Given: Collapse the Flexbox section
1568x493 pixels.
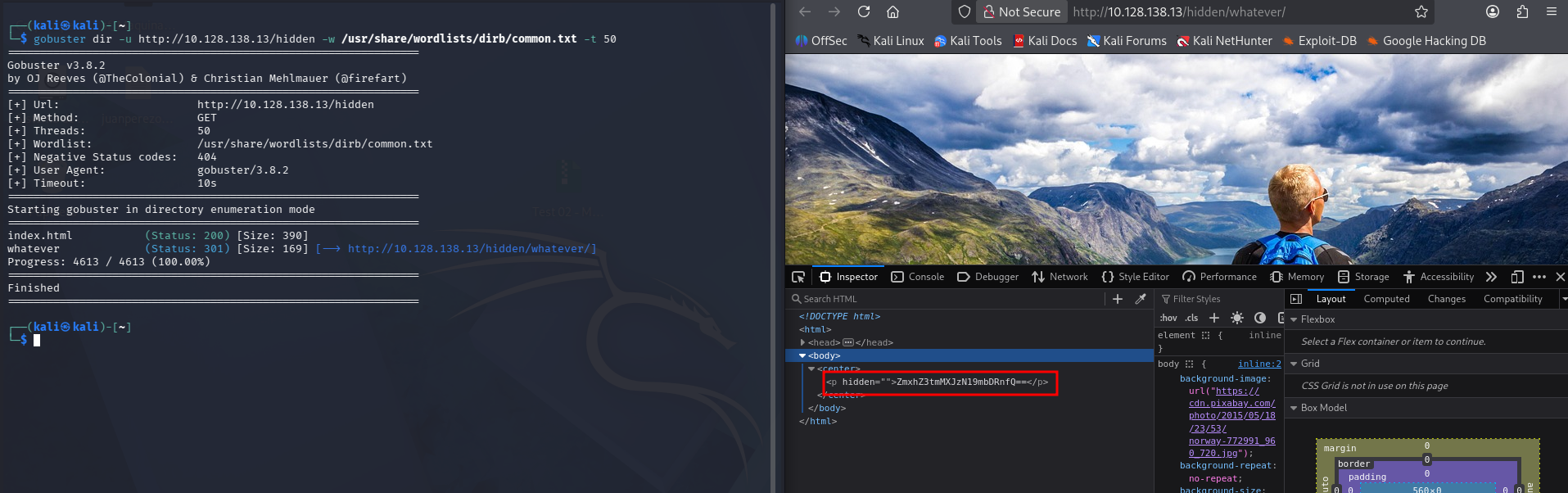Looking at the screenshot, I should coord(1294,319).
